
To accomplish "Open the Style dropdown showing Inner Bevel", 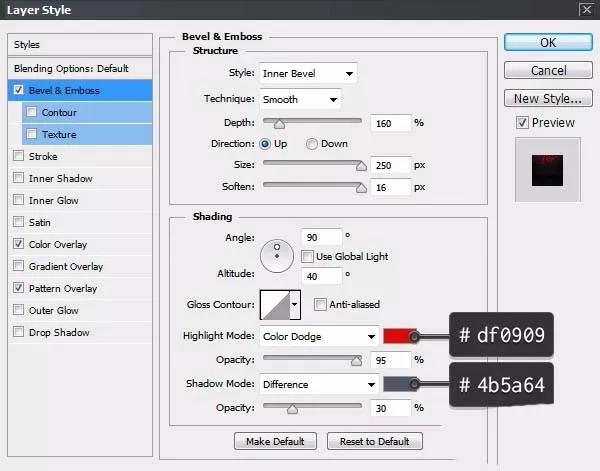I will tap(308, 73).
